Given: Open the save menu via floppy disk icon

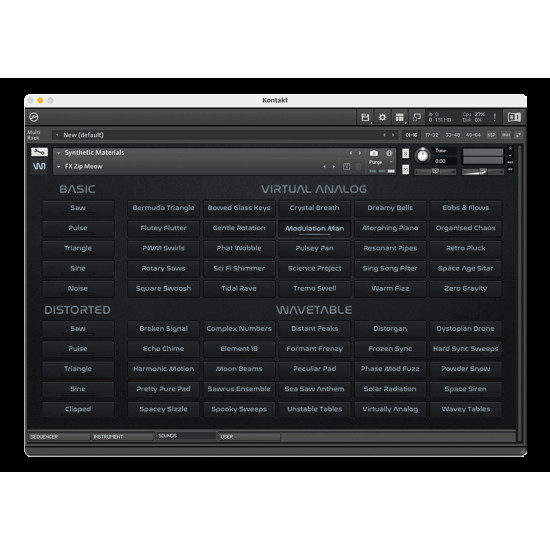Looking at the screenshot, I should click(x=365, y=117).
